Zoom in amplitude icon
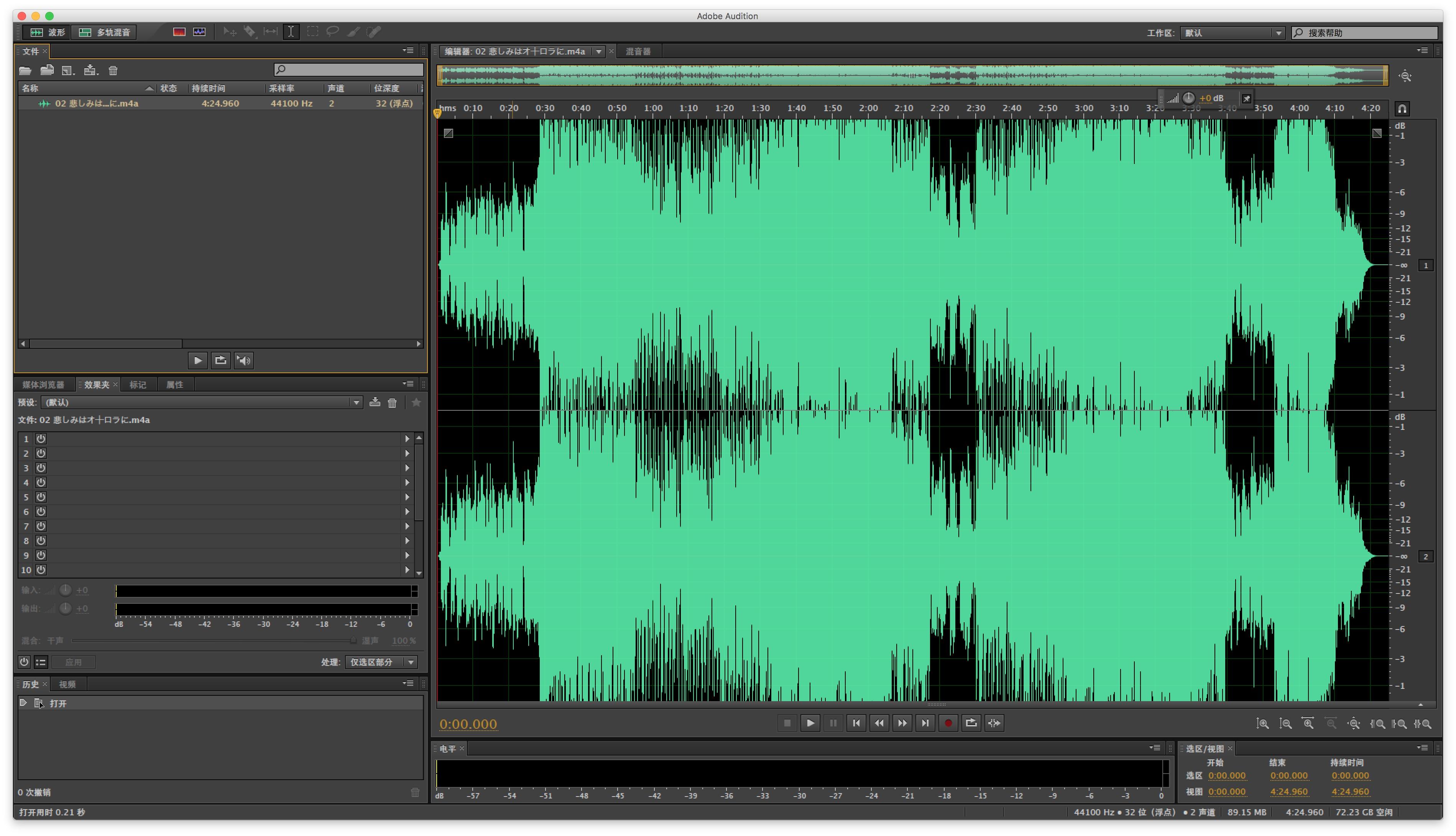This screenshot has height=836, width=1456. [1262, 724]
